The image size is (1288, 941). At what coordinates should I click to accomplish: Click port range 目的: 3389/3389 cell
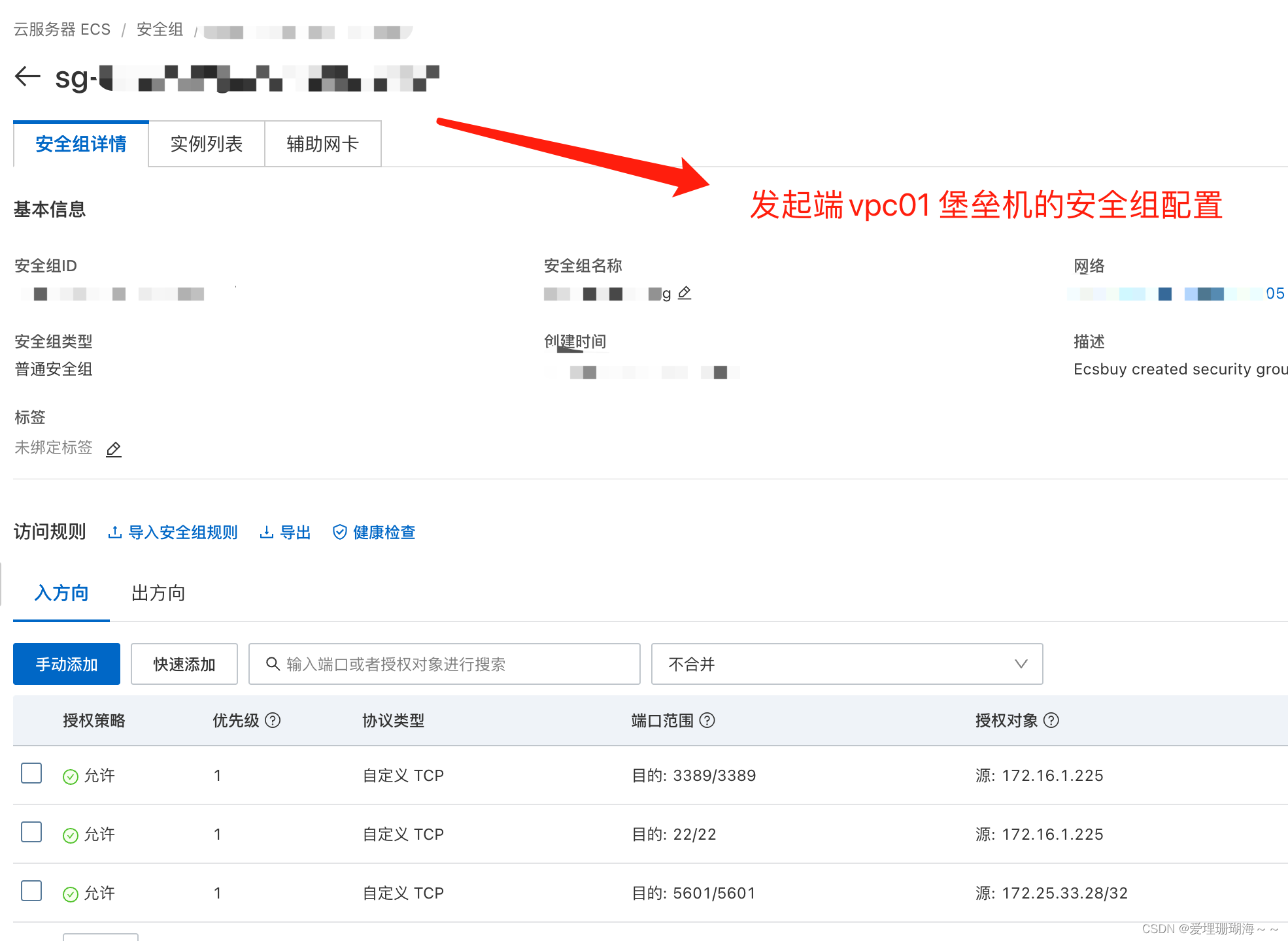tap(694, 776)
